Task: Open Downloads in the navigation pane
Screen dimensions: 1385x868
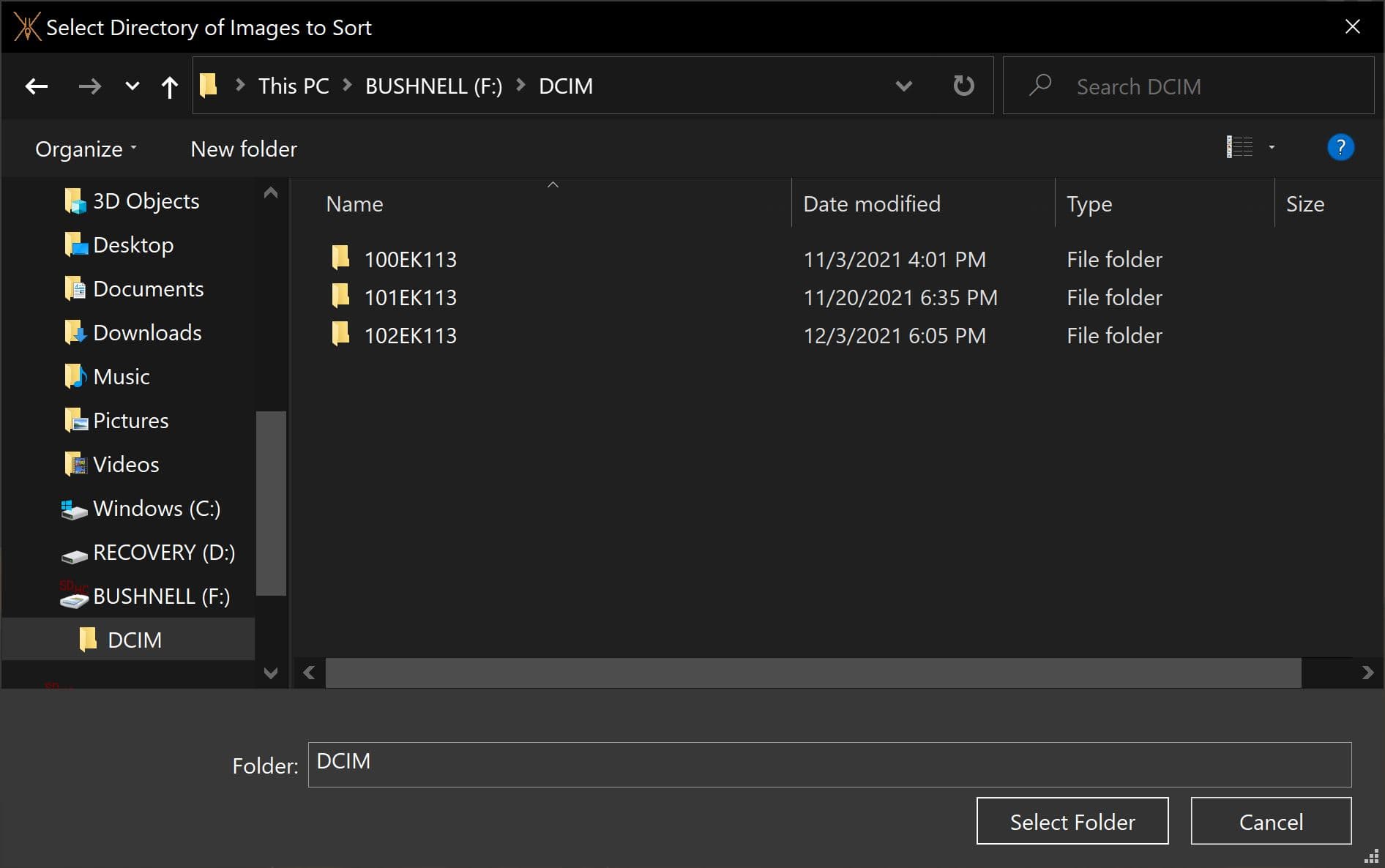Action: coord(132,332)
